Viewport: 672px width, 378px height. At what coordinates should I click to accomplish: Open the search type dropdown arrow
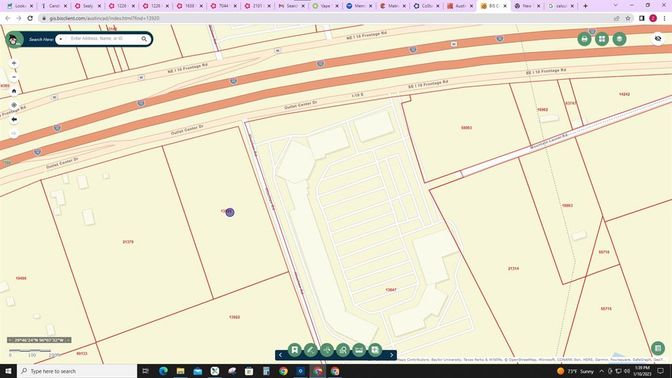(x=60, y=39)
